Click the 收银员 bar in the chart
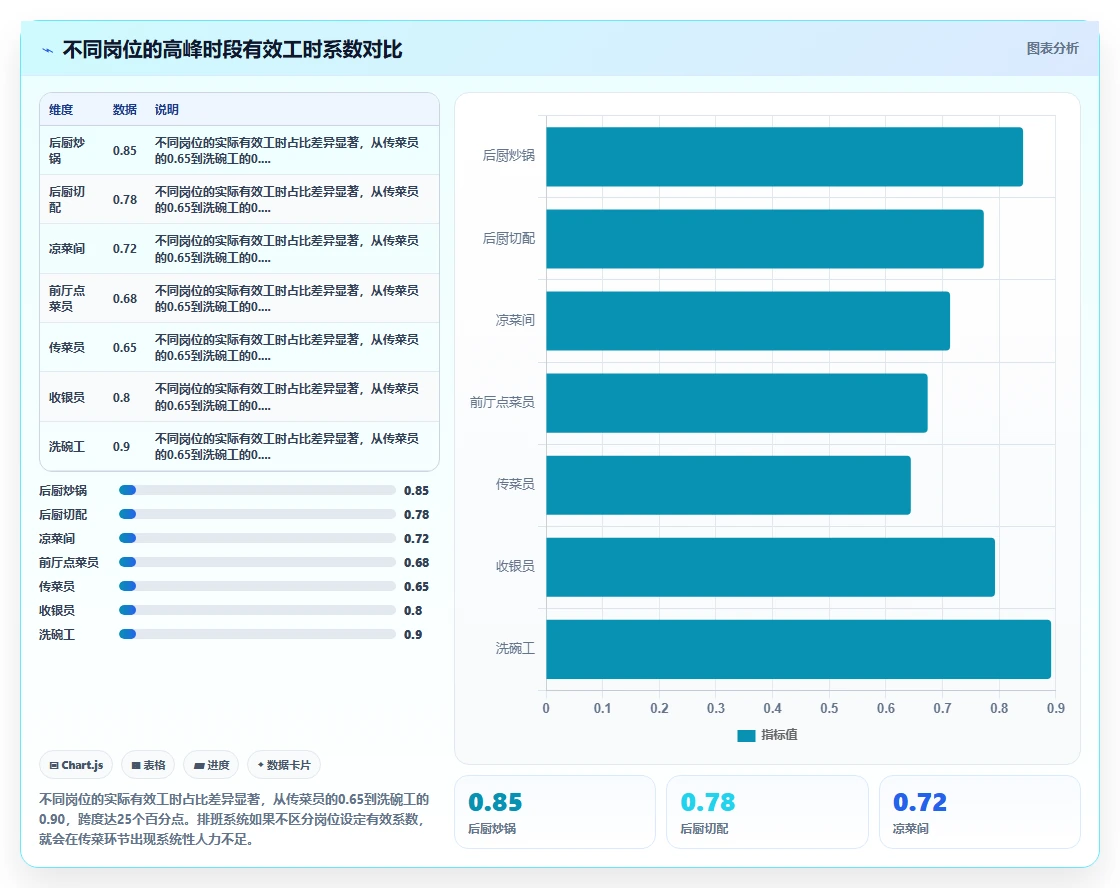 point(771,567)
